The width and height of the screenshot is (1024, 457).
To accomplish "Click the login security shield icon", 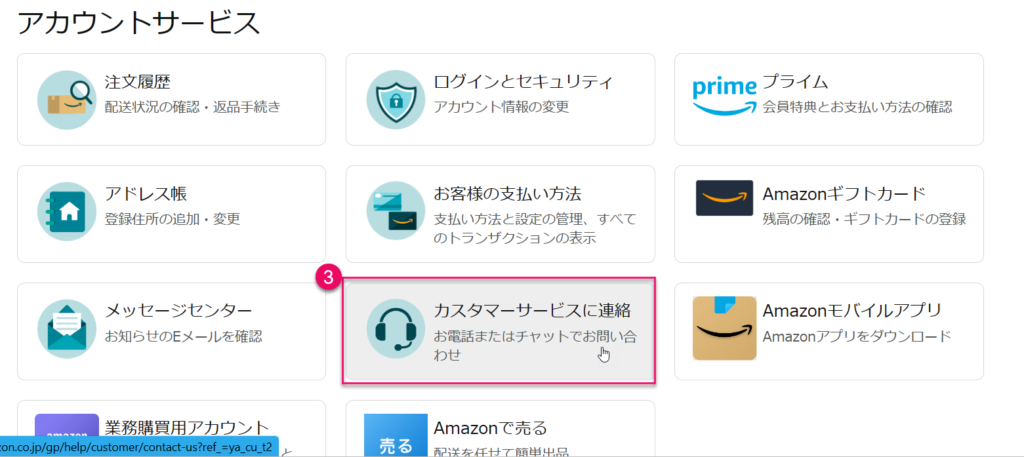I will pyautogui.click(x=396, y=99).
